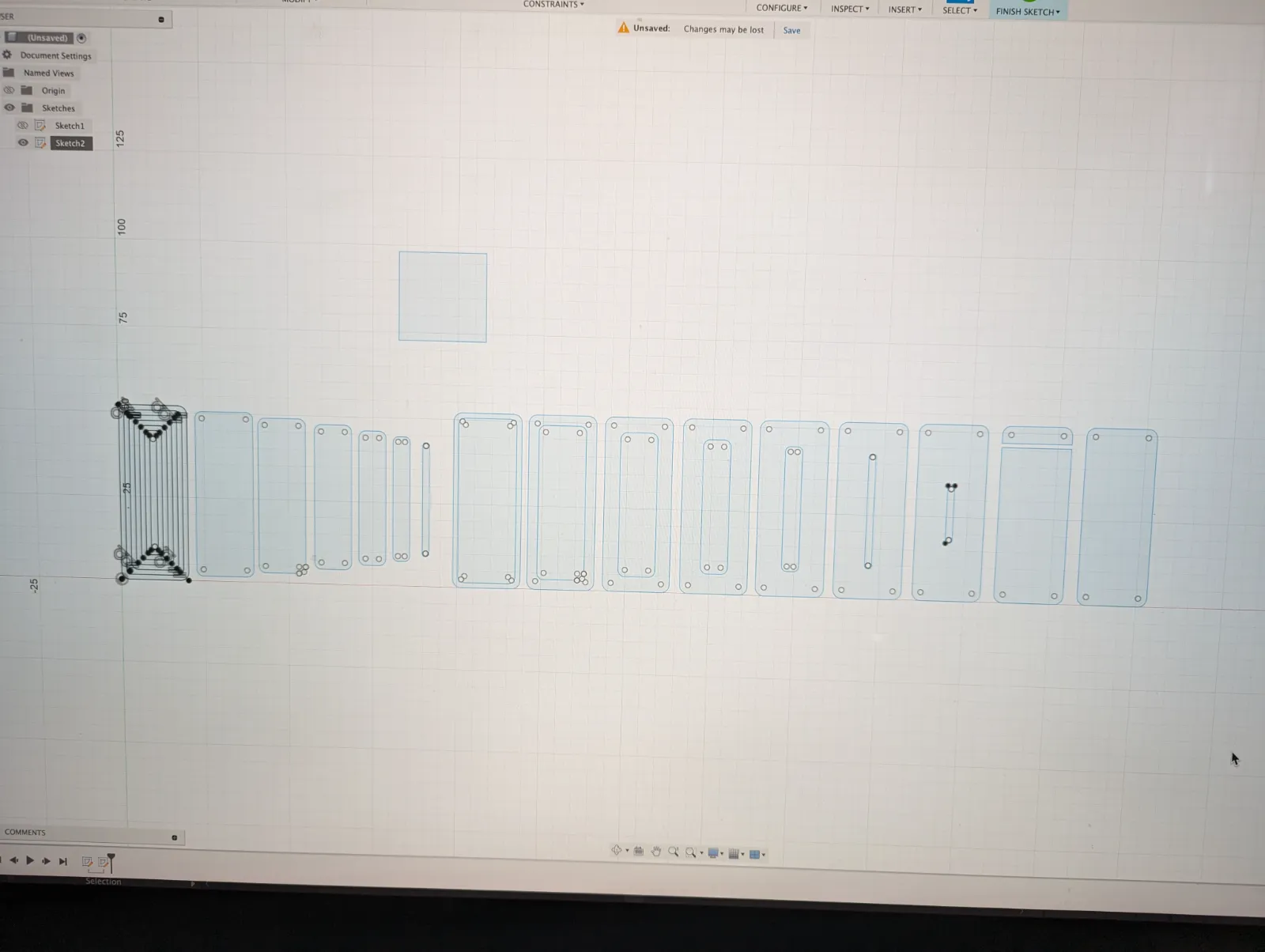Click the component icon beside (Unsaved)
This screenshot has width=1265, height=952.
(12, 37)
